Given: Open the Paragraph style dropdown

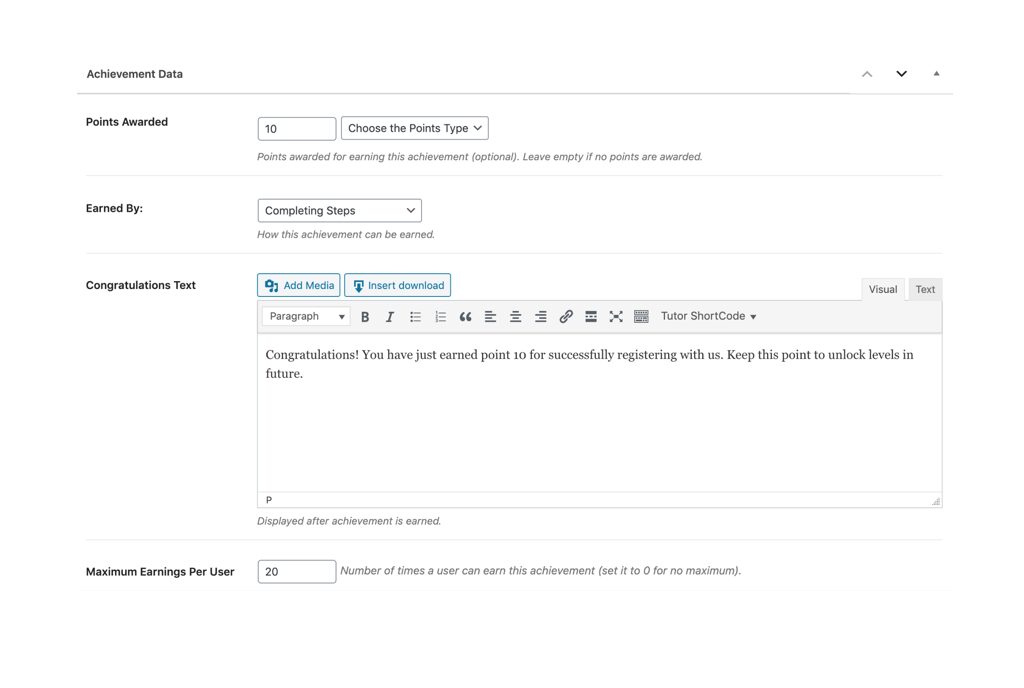Looking at the screenshot, I should (305, 316).
